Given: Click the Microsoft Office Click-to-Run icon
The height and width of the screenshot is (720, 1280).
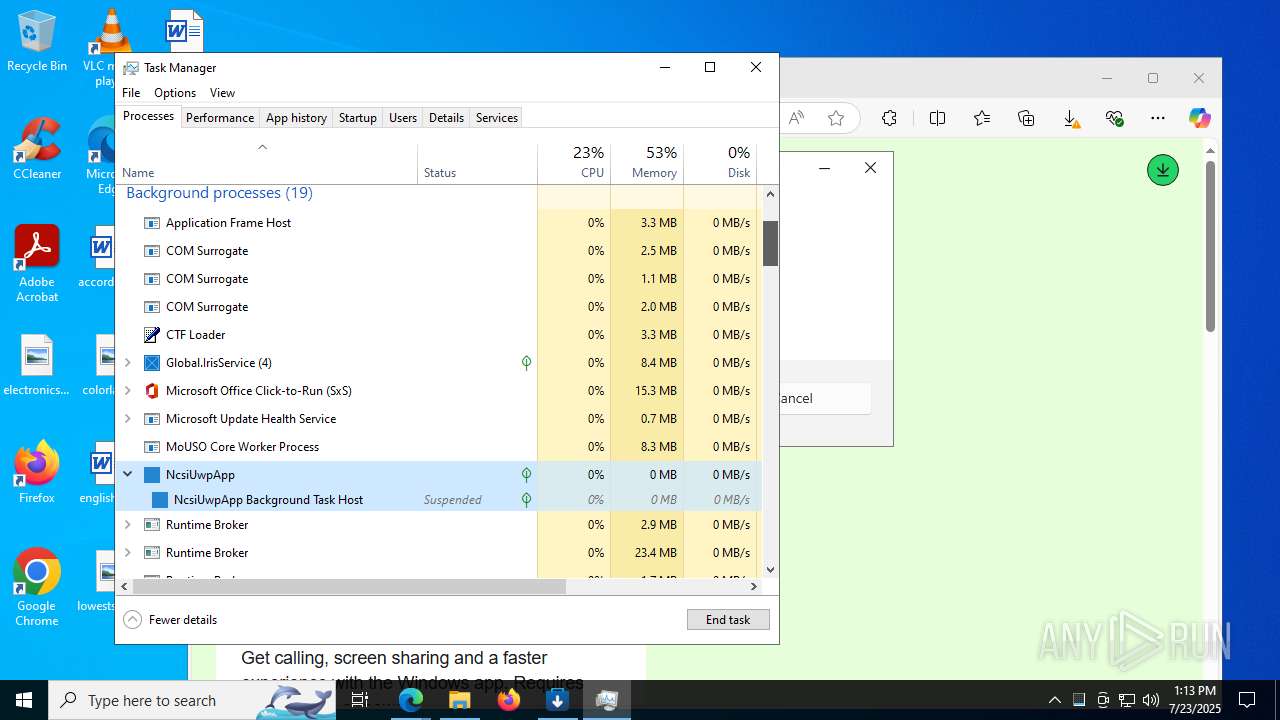Looking at the screenshot, I should (152, 391).
